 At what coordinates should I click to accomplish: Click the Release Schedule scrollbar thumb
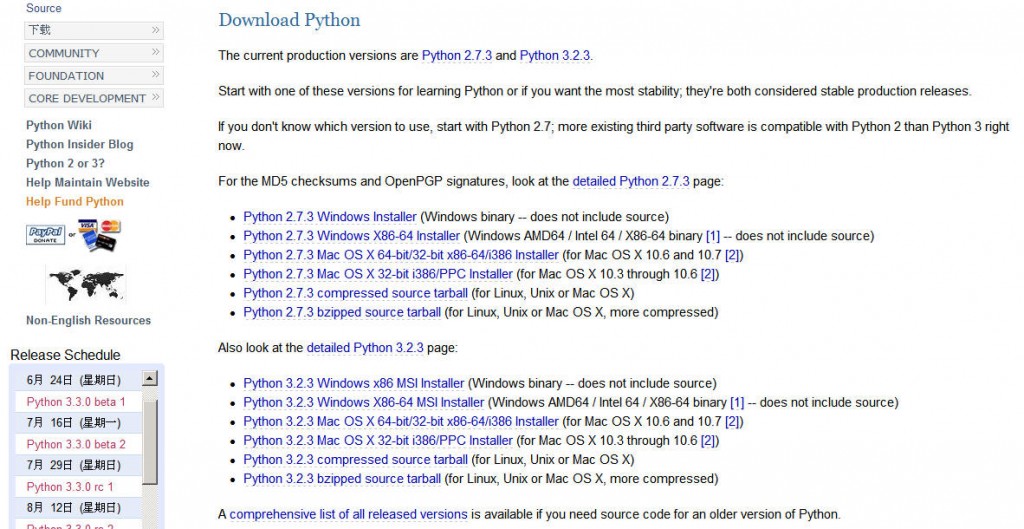[x=150, y=443]
